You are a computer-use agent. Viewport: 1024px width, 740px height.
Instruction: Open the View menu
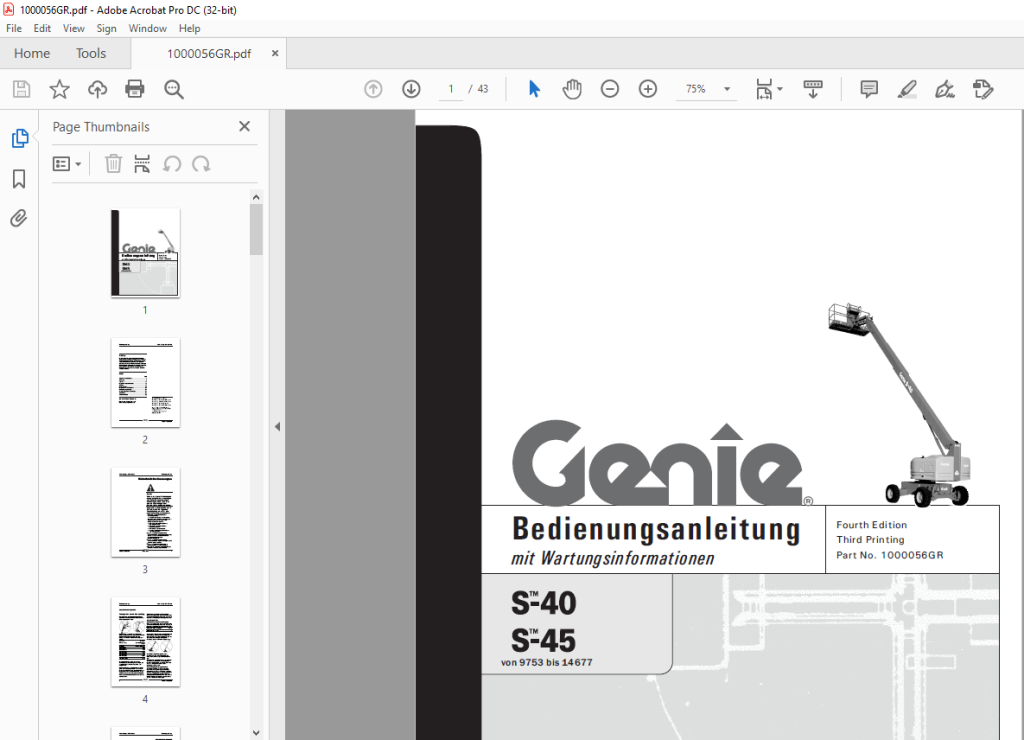point(73,28)
